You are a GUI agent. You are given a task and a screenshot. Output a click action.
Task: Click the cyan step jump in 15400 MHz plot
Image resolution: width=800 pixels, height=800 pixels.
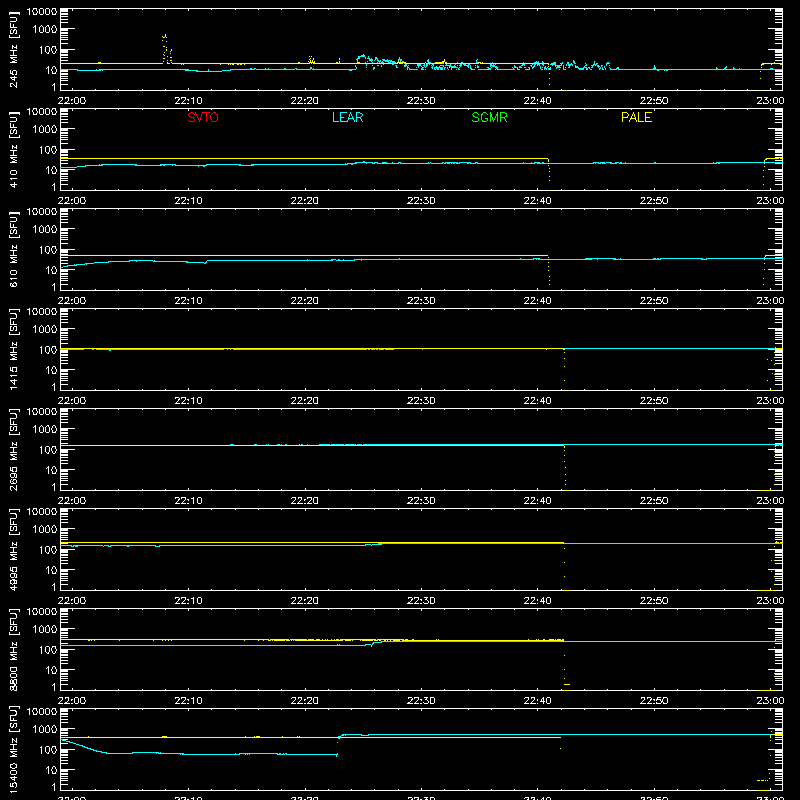coord(338,745)
